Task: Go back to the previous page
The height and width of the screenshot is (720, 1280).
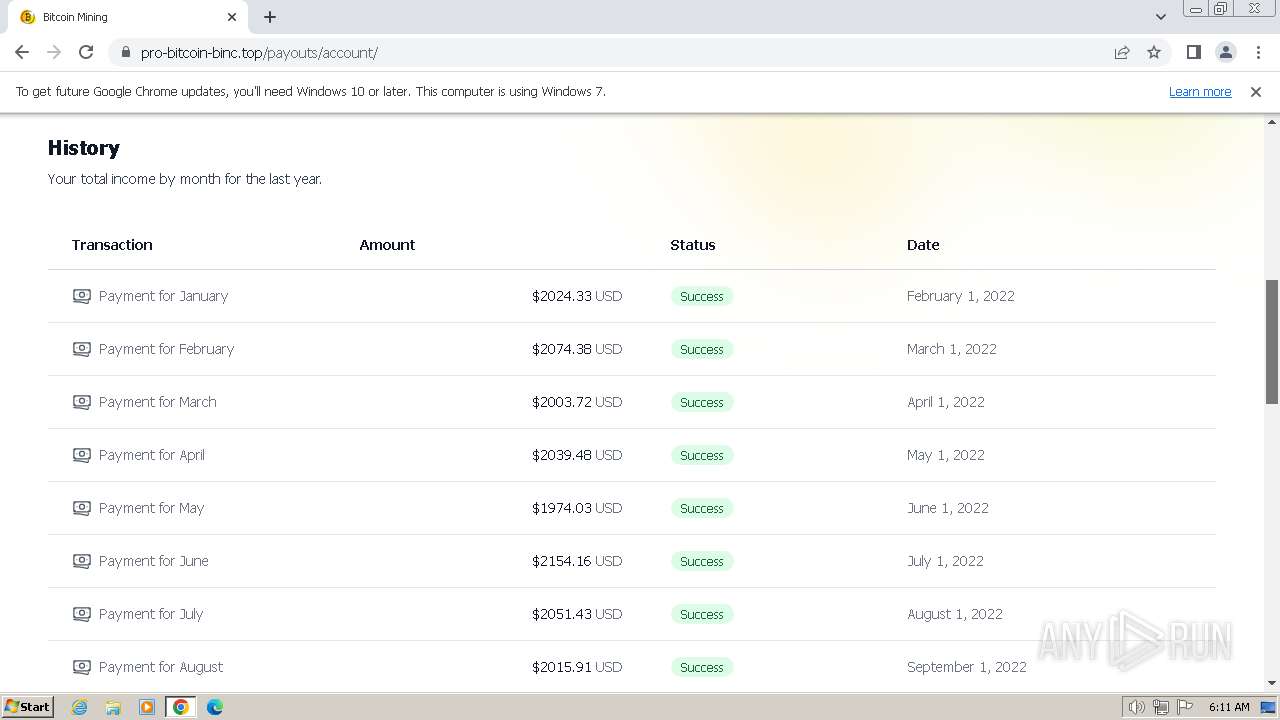Action: pos(22,52)
